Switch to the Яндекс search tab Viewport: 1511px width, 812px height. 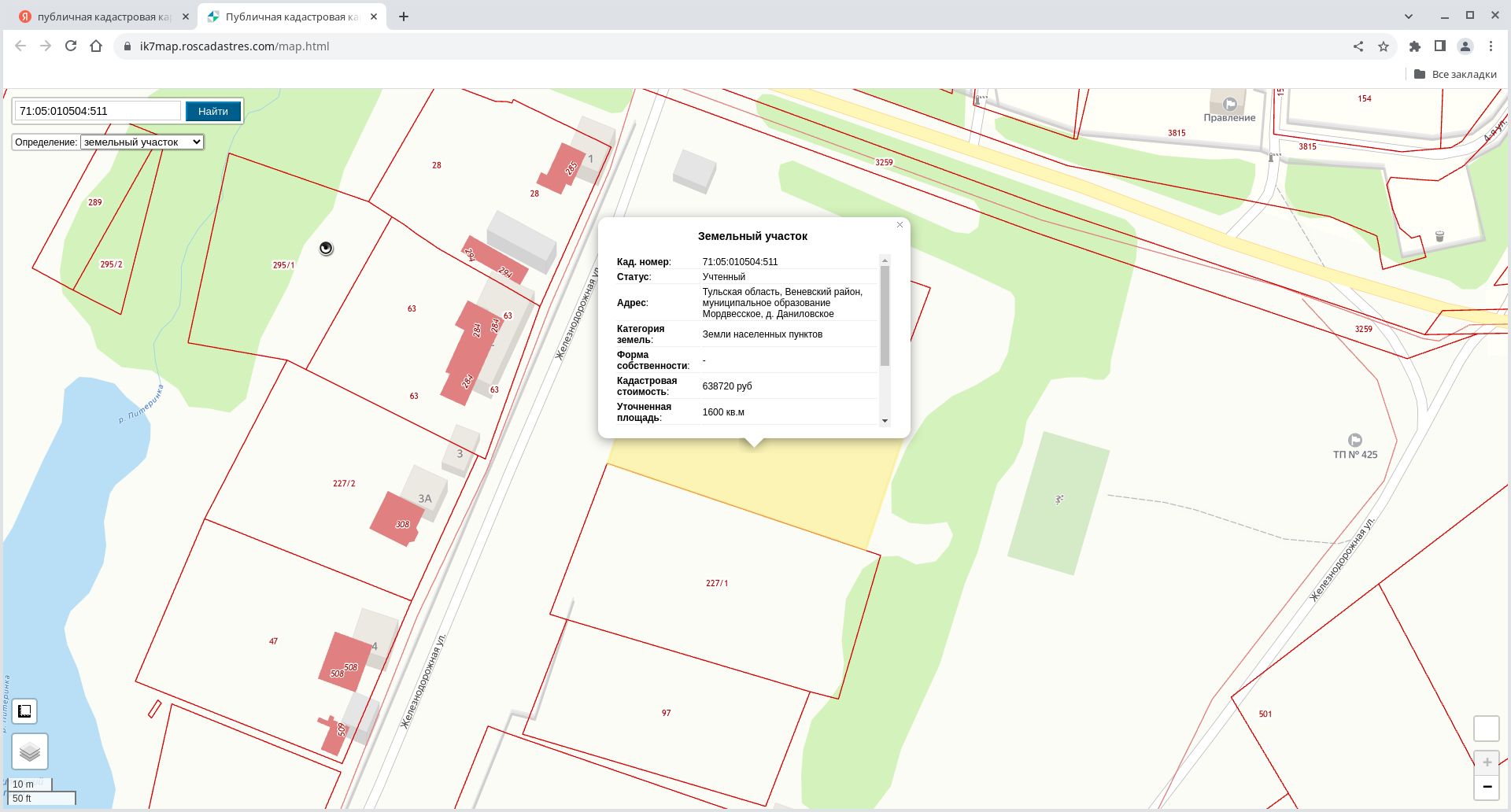tap(102, 17)
